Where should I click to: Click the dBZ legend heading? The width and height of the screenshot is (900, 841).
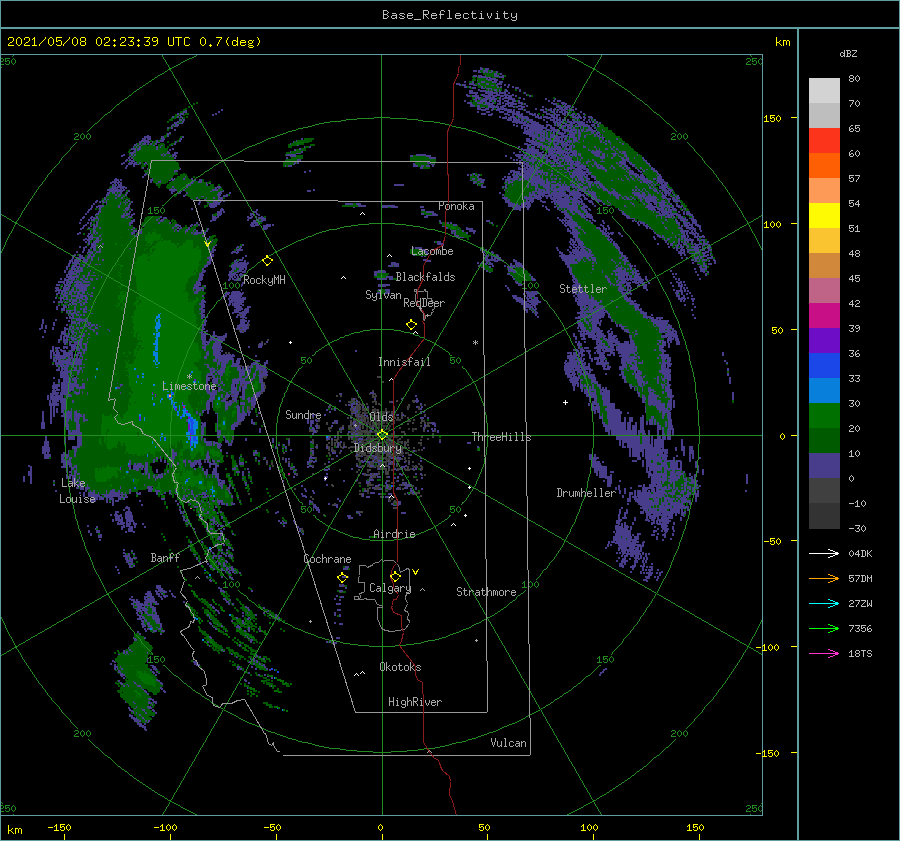pos(848,54)
